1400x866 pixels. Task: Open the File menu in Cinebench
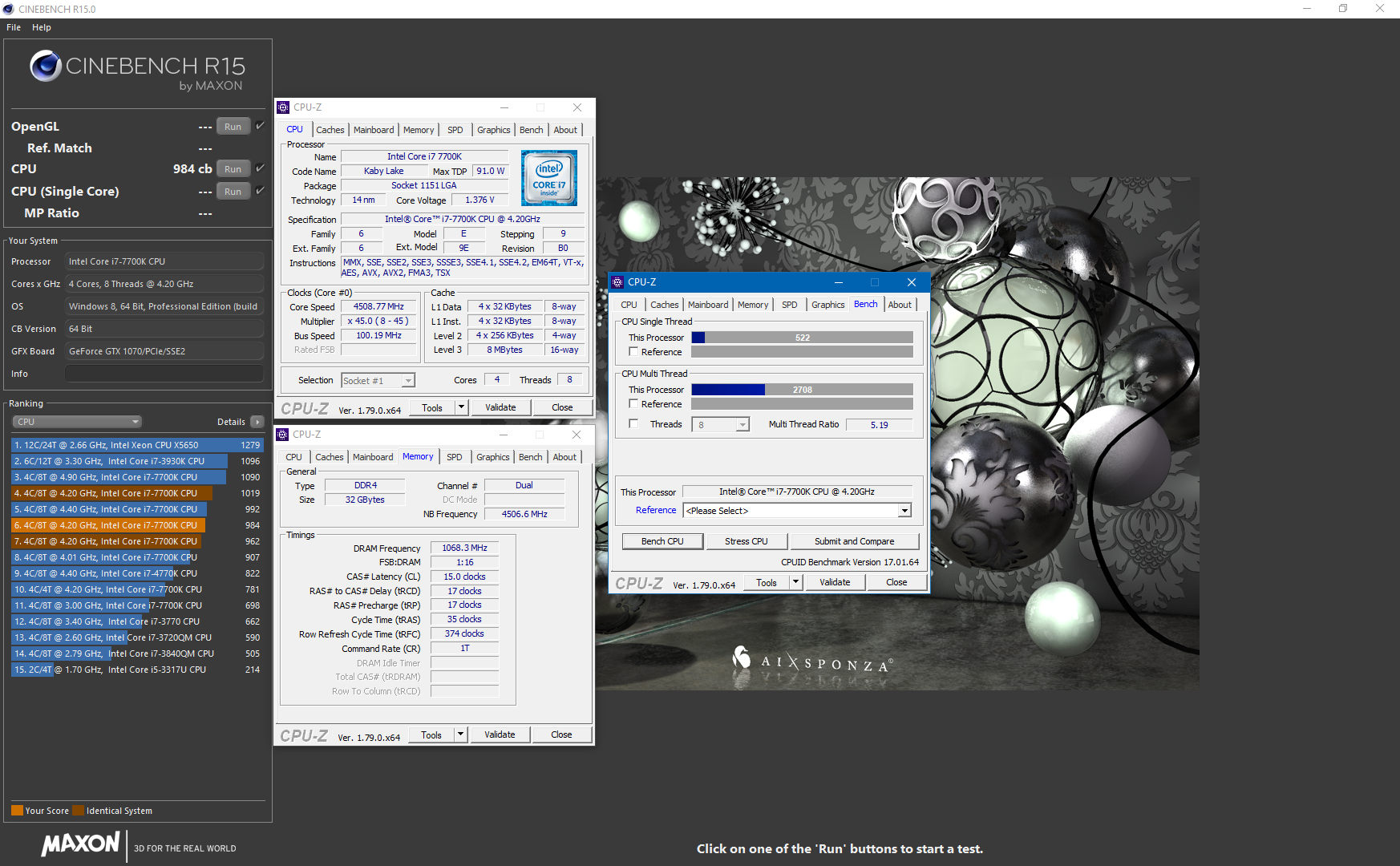pos(14,27)
